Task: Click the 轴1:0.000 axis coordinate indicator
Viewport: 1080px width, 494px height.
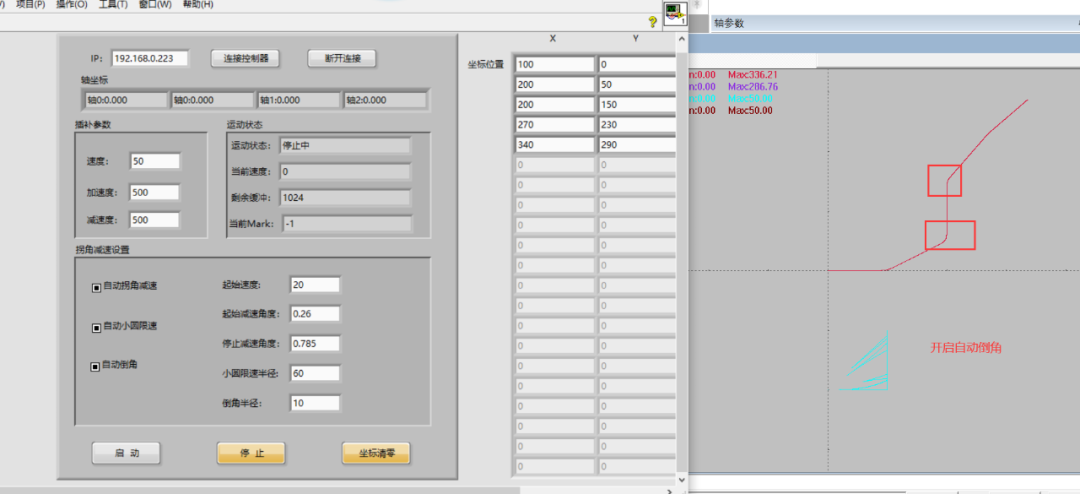Action: tap(298, 101)
